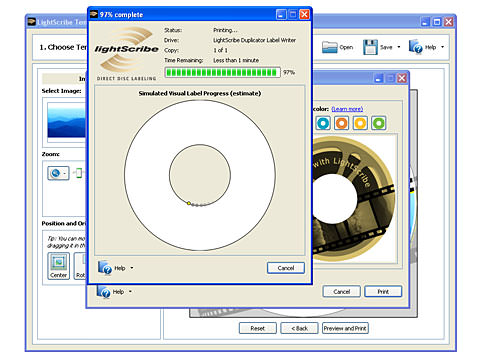
Task: Maximize the main LightScribe Template window
Action: pos(437,22)
